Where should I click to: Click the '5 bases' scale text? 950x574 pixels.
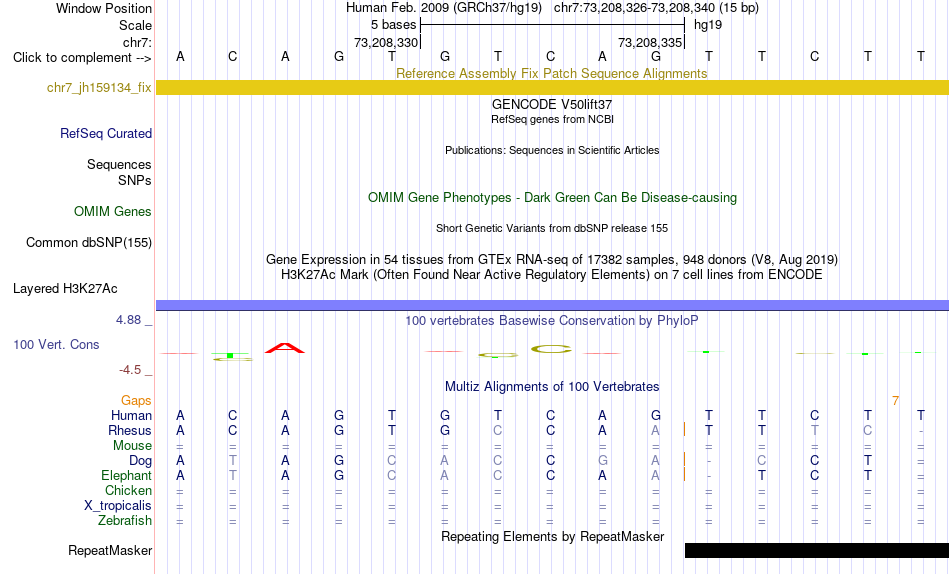tap(393, 25)
